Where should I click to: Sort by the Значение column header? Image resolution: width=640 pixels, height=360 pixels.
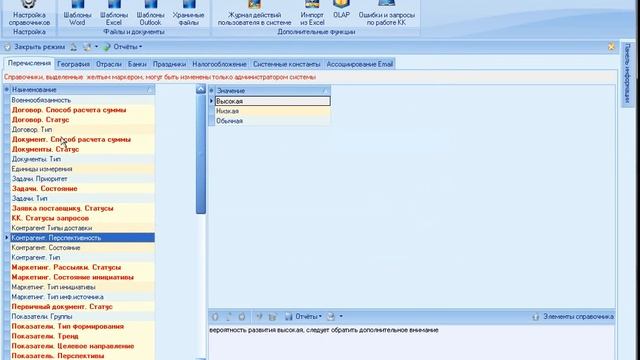[x=272, y=91]
